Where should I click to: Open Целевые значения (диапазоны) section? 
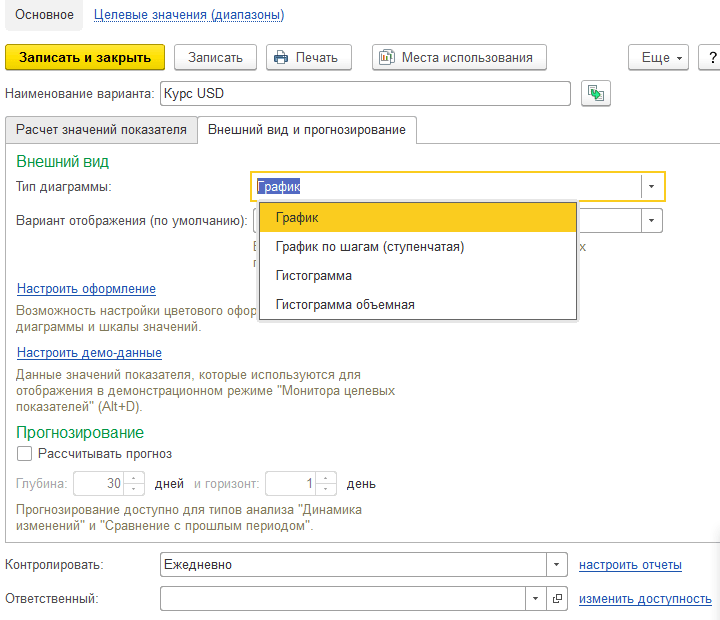coord(188,15)
